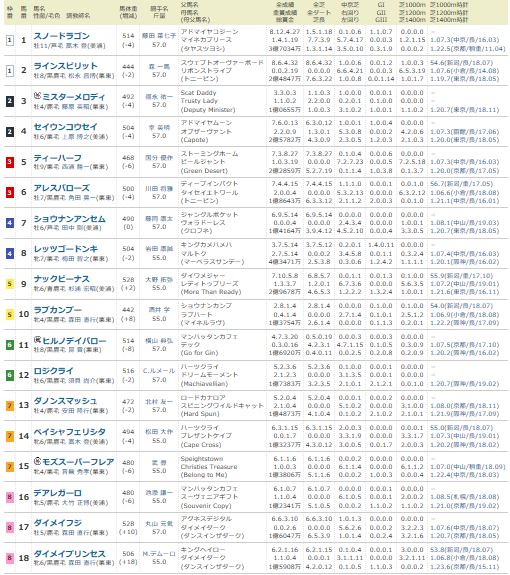Open the ラブカンプー horse name link
Image resolution: width=510 pixels, height=575 pixels.
click(58, 310)
